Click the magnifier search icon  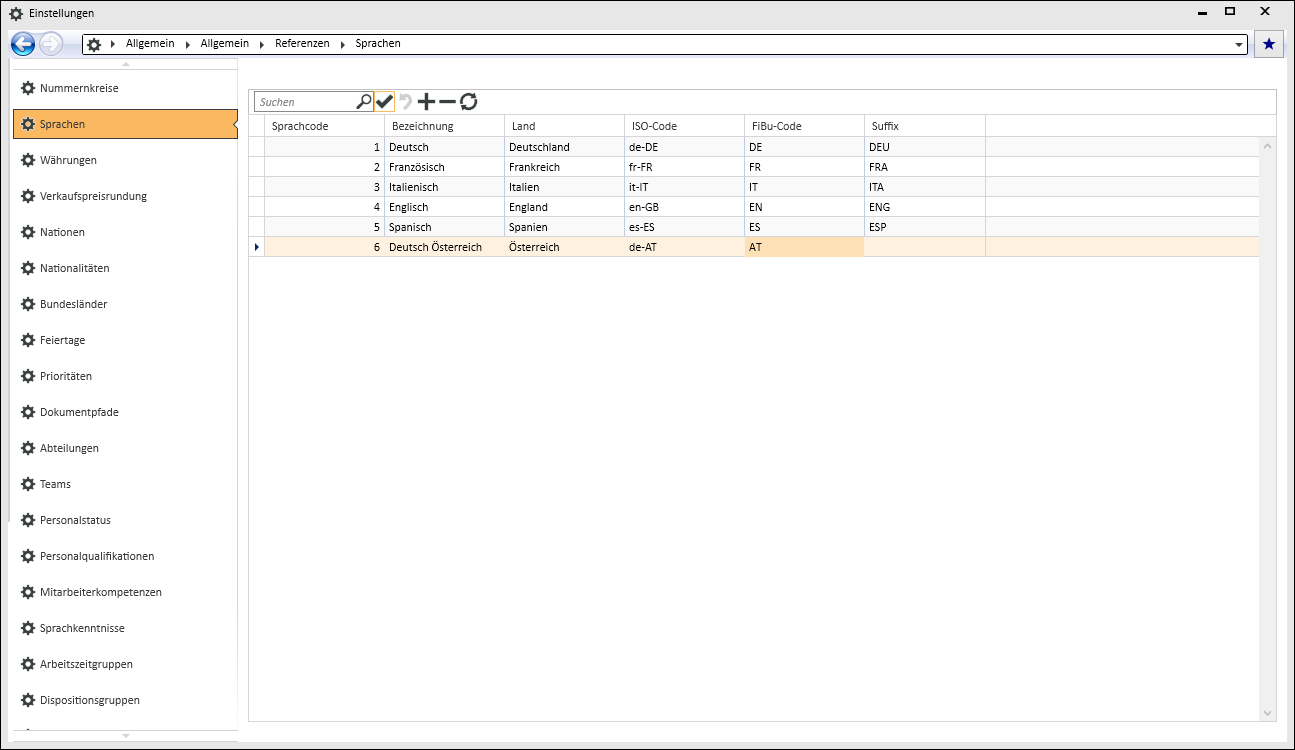[364, 101]
